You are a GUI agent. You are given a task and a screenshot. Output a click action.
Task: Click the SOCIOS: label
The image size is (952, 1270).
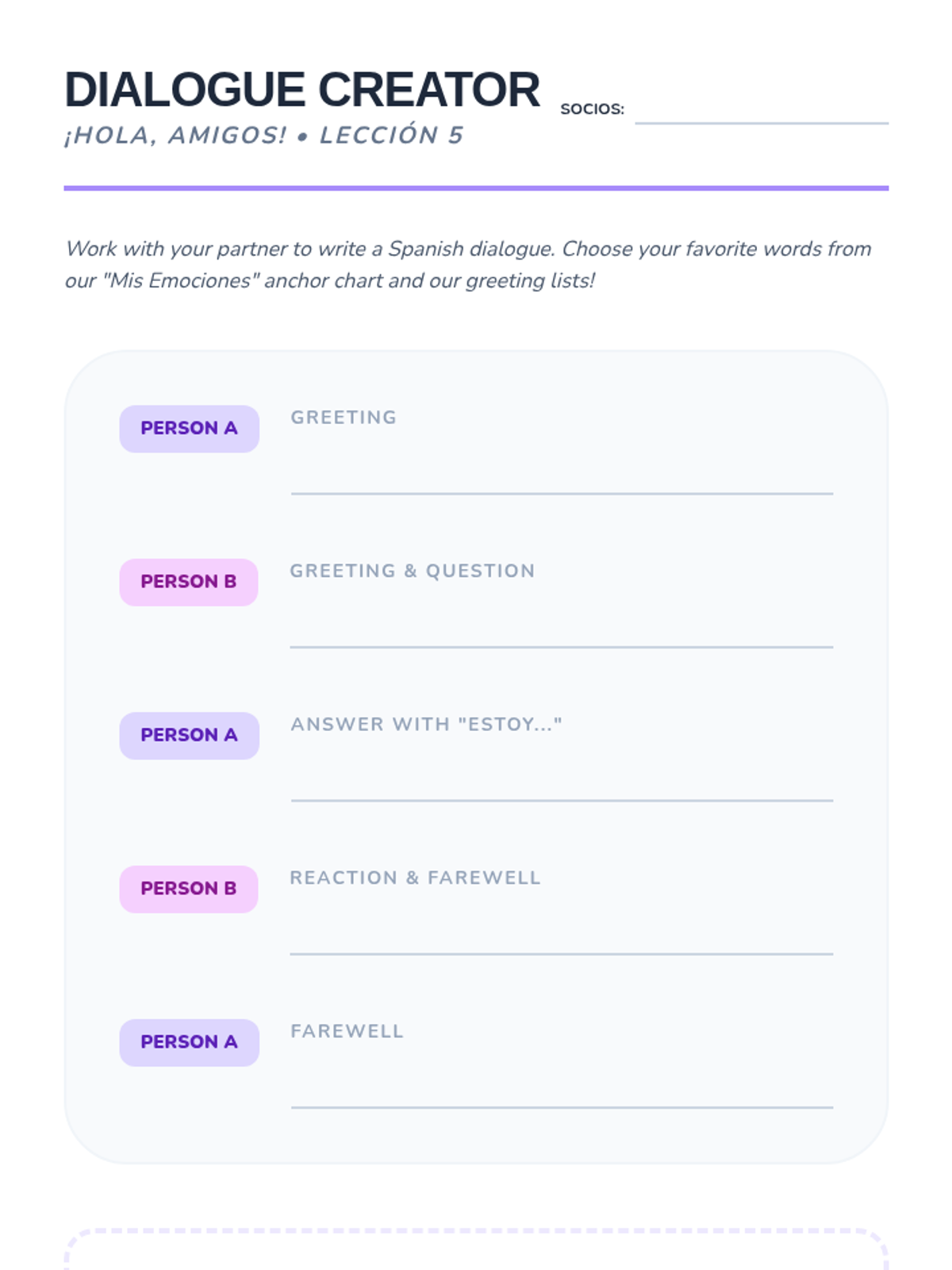[x=592, y=110]
